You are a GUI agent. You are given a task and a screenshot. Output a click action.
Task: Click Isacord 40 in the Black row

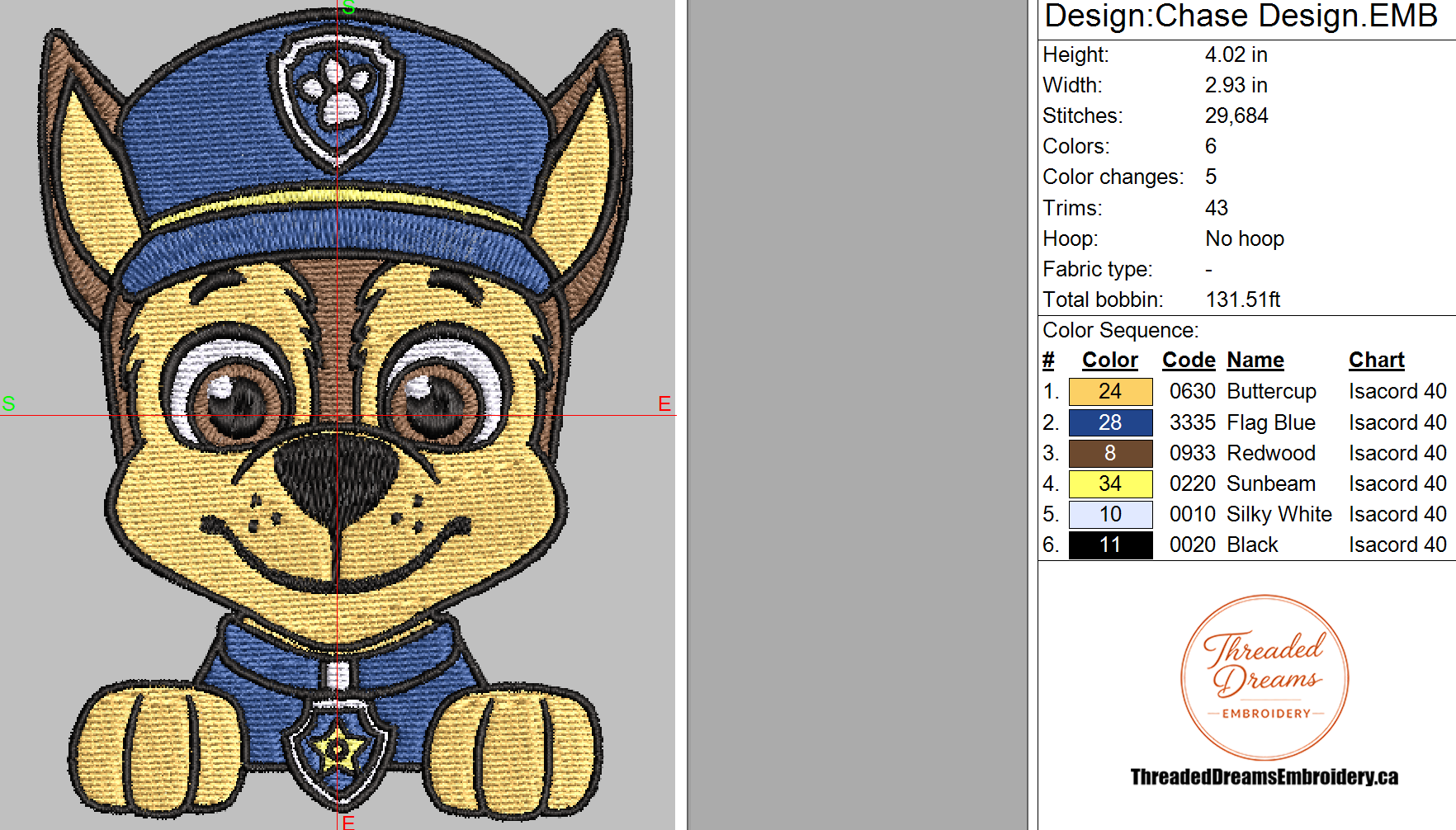(1397, 545)
